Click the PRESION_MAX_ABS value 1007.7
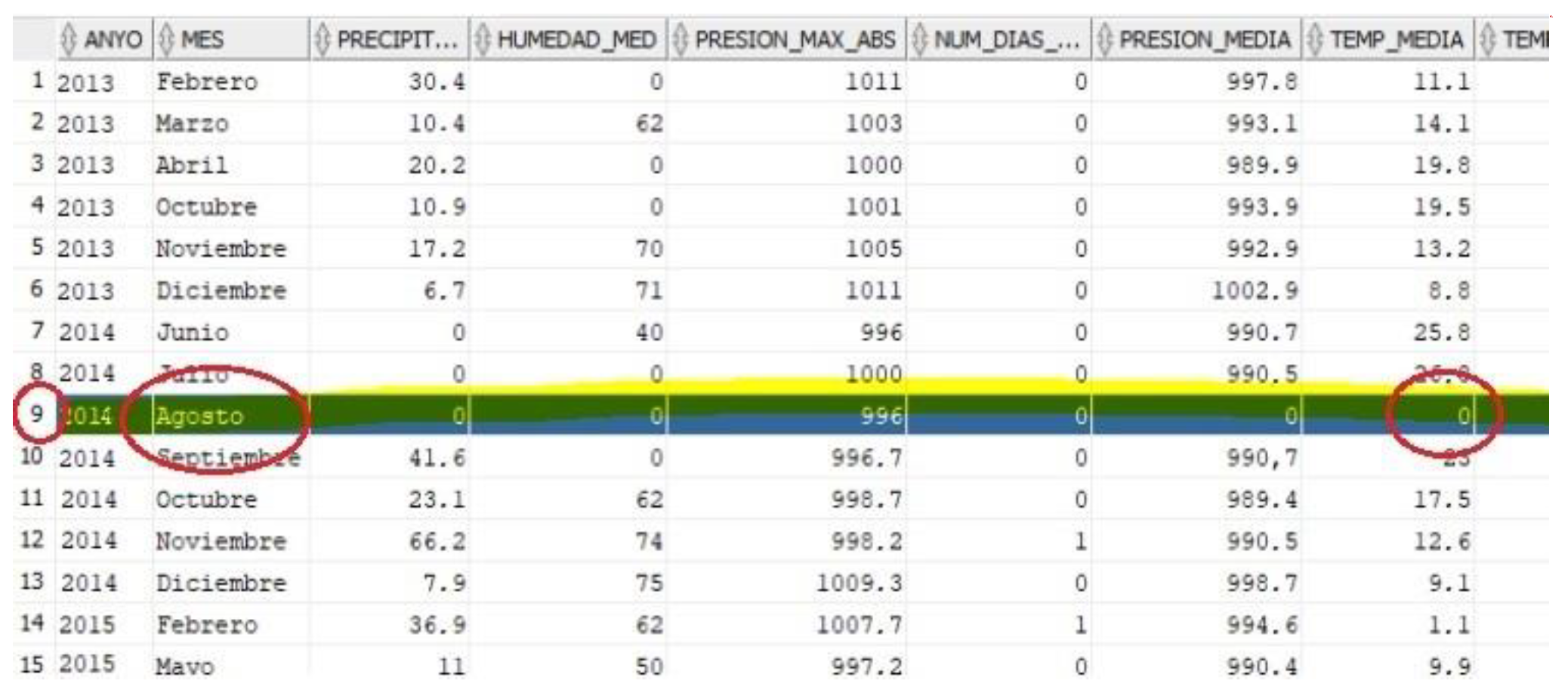The image size is (1568, 693). point(860,625)
